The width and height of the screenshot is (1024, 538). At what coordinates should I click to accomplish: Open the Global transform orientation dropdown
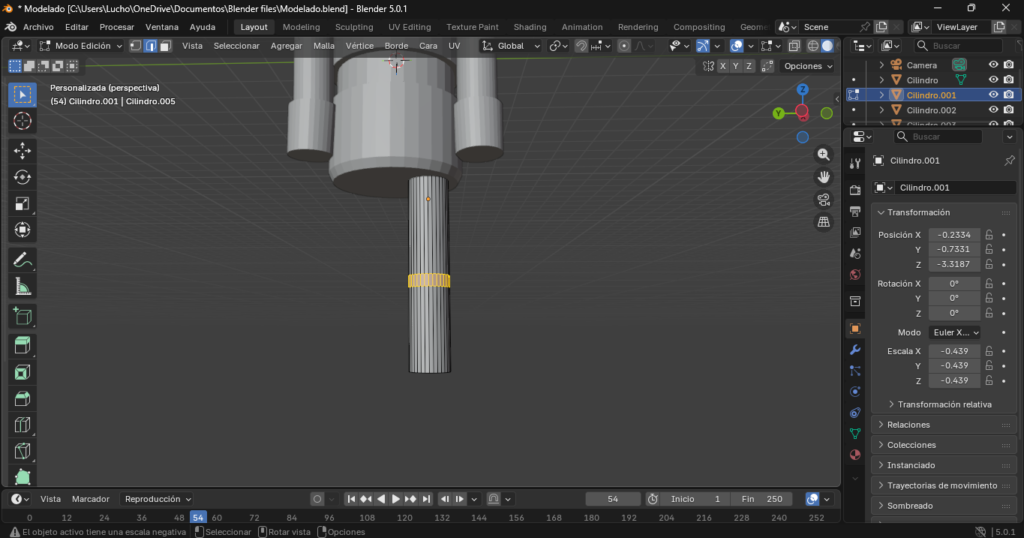511,46
